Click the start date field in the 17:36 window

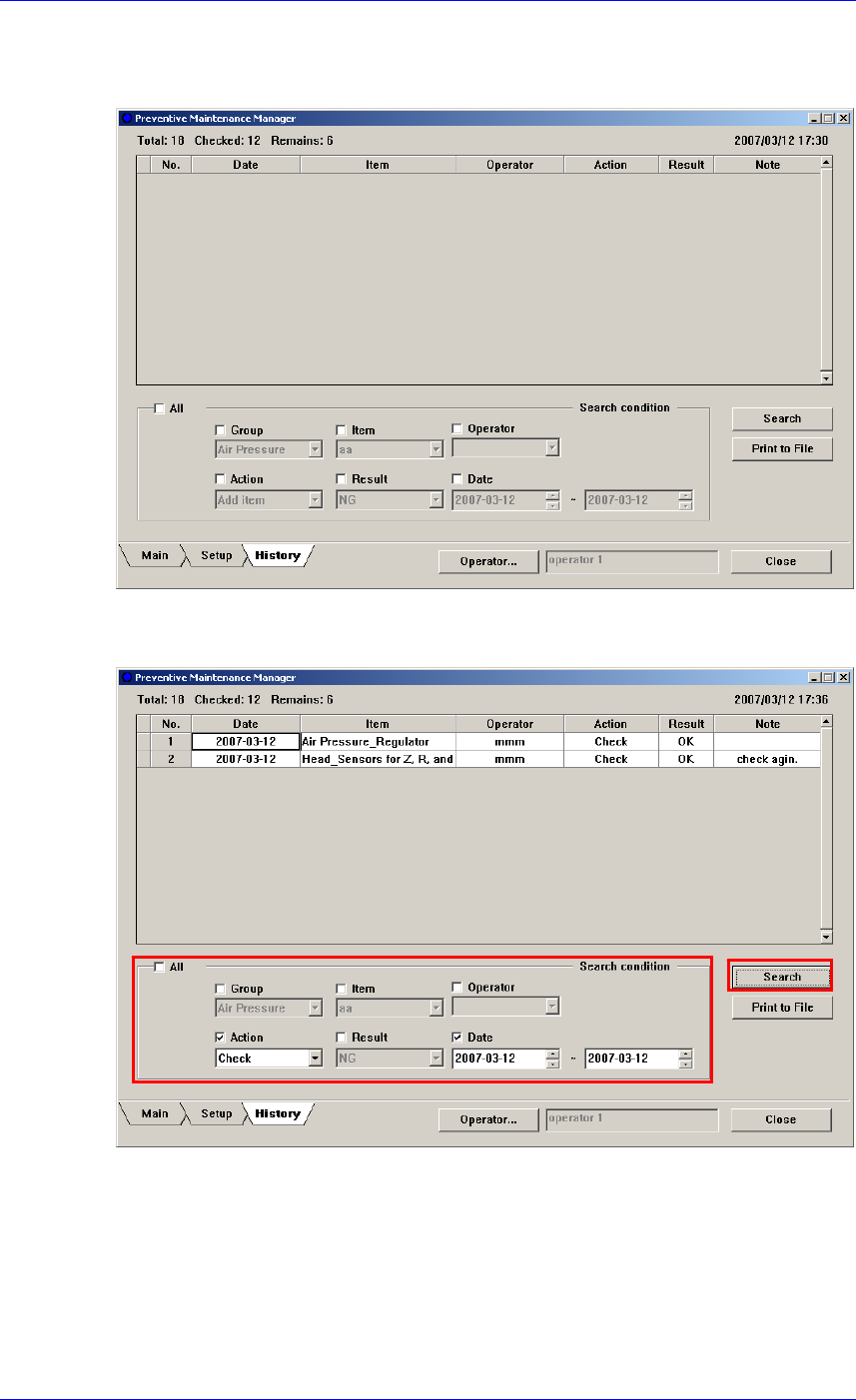[498, 1057]
